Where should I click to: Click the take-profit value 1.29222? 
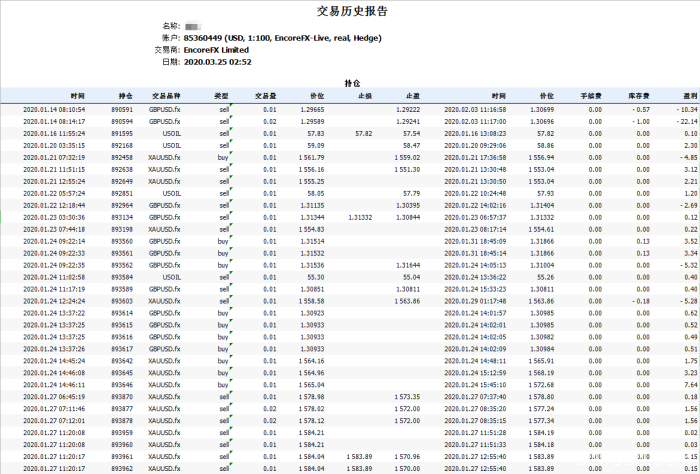coord(408,109)
